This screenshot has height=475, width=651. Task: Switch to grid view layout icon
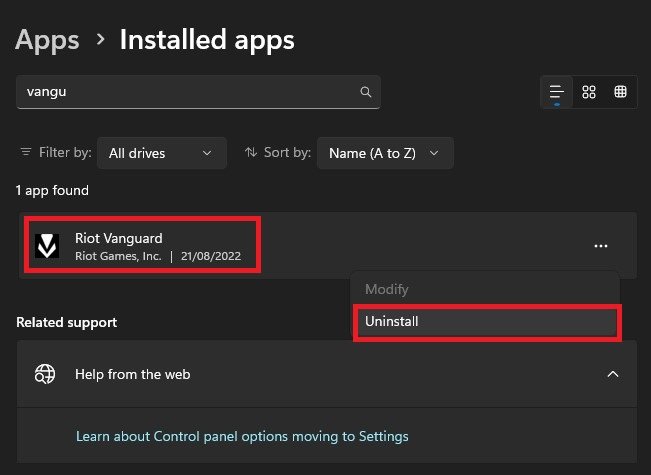[x=589, y=92]
